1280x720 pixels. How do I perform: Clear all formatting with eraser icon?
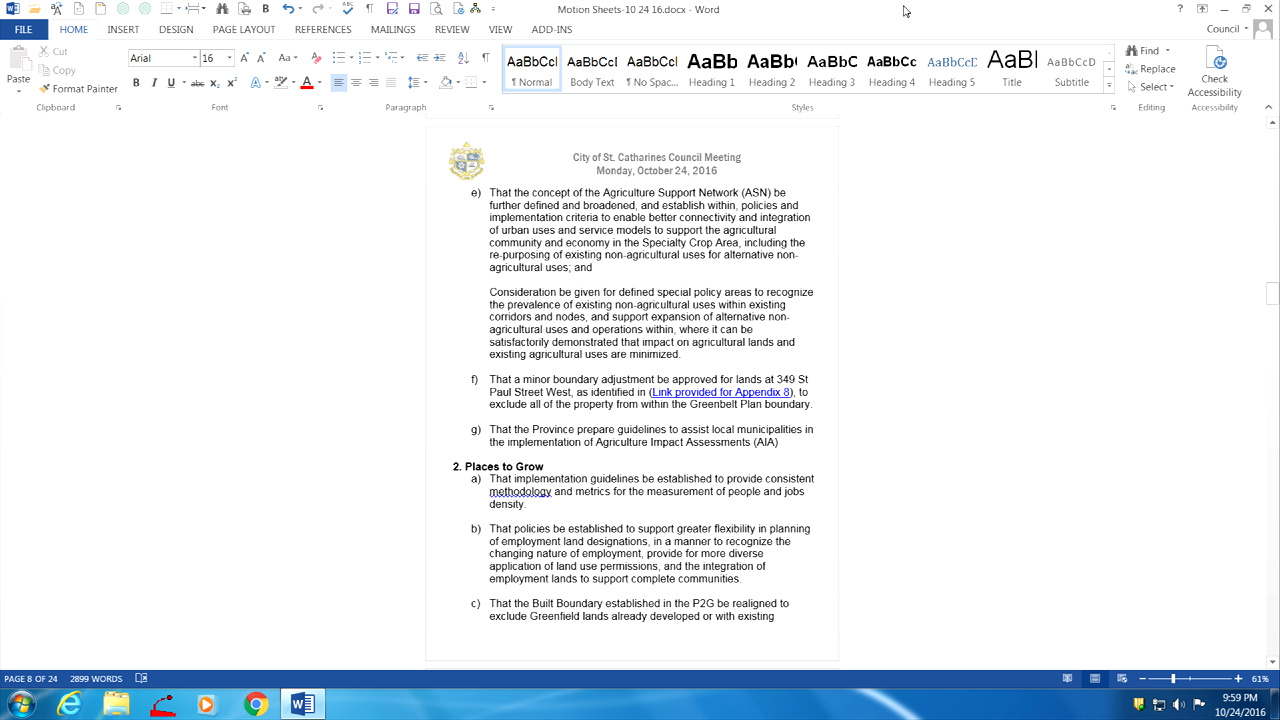tap(316, 58)
